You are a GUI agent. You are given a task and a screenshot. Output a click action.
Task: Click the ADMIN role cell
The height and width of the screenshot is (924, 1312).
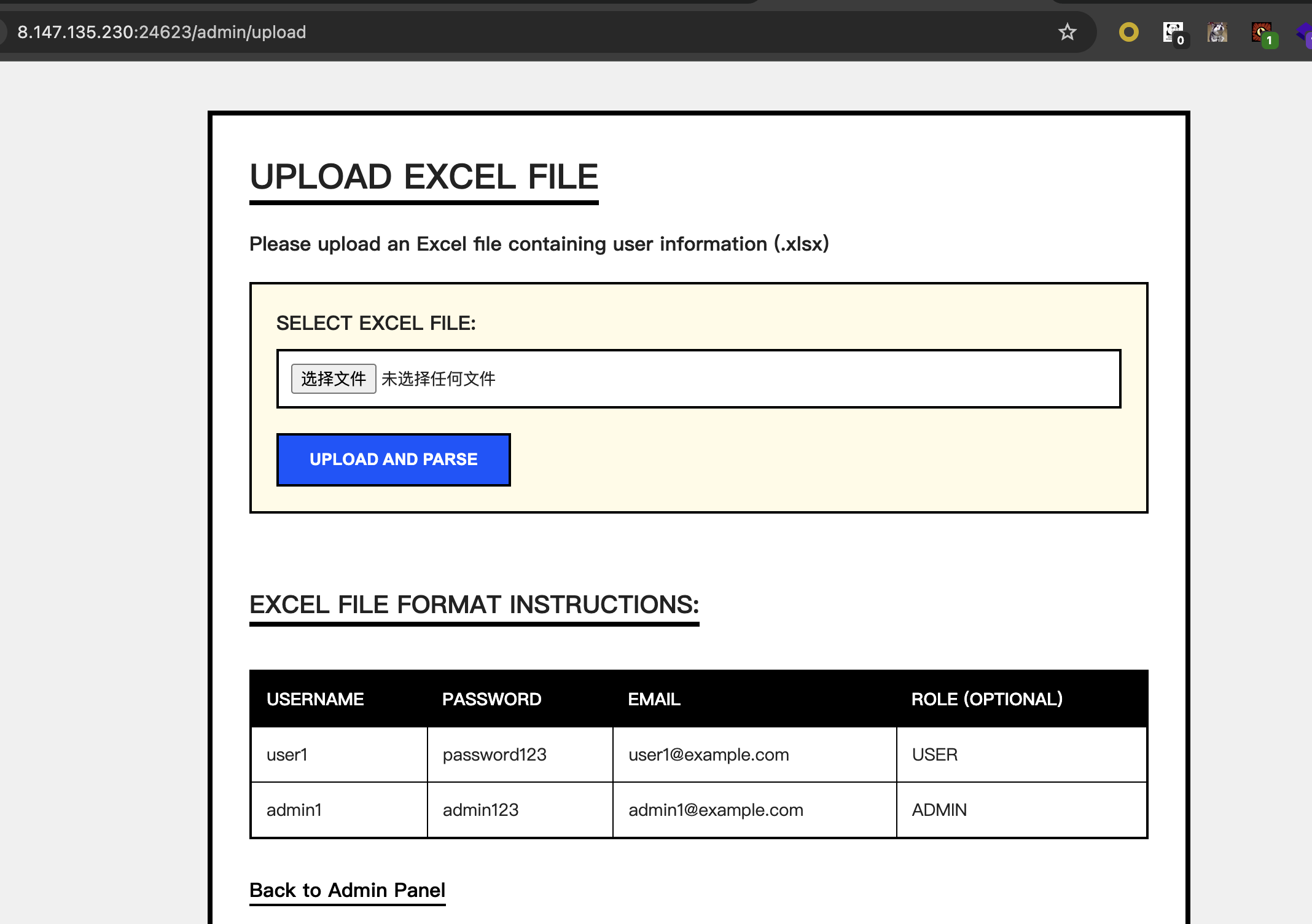click(939, 810)
